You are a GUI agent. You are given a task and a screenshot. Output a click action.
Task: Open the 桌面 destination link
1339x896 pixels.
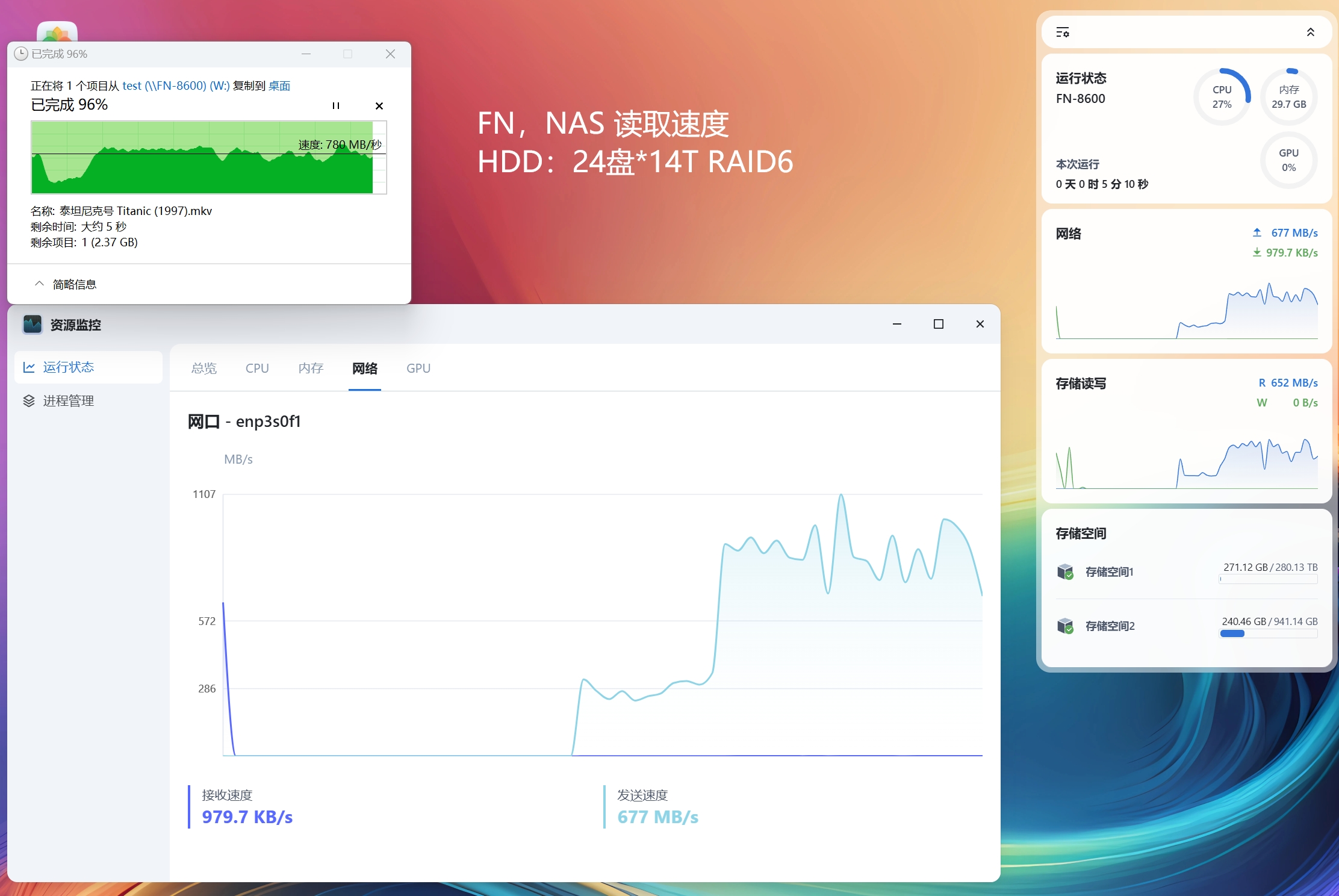pos(279,86)
